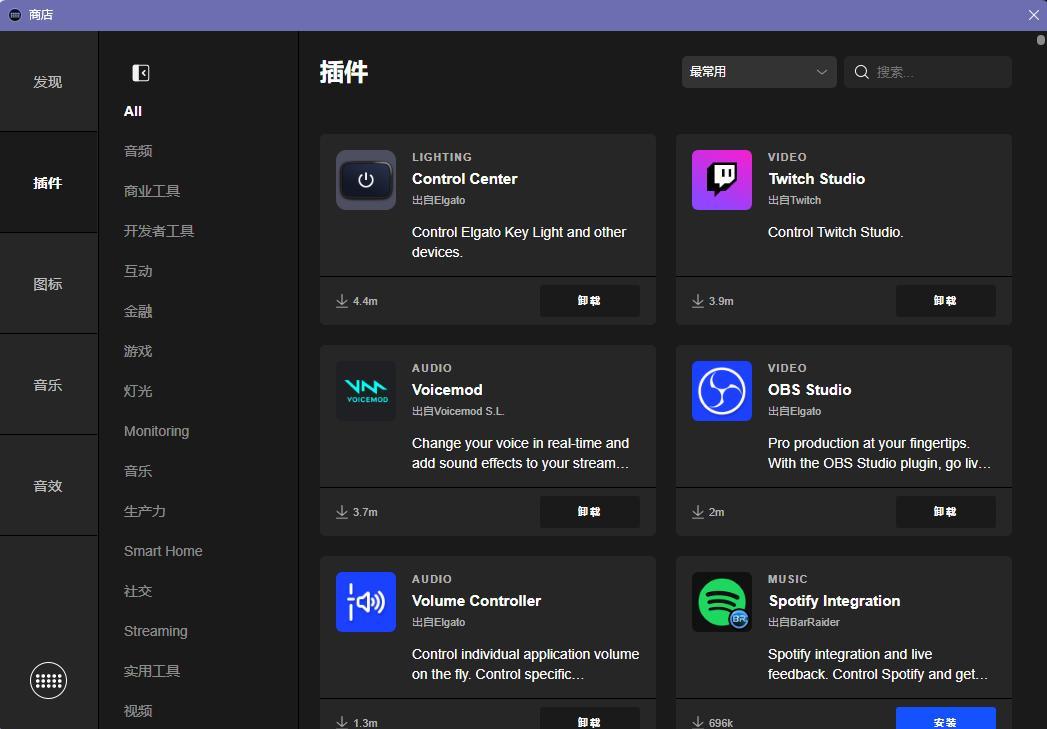Screen dimensions: 1047x729
Task: Switch to the 音乐 store section tab
Action: (x=49, y=385)
